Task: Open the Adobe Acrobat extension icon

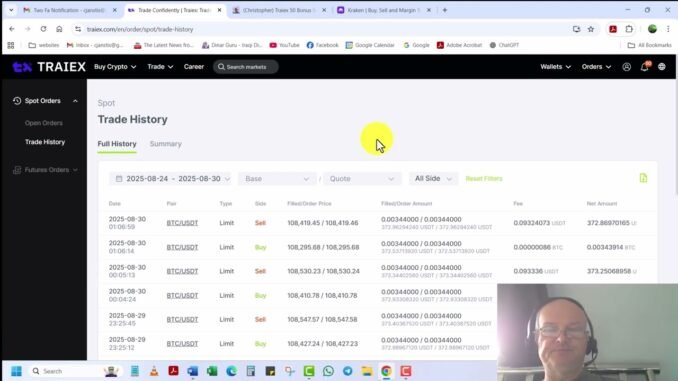Action: (x=613, y=29)
